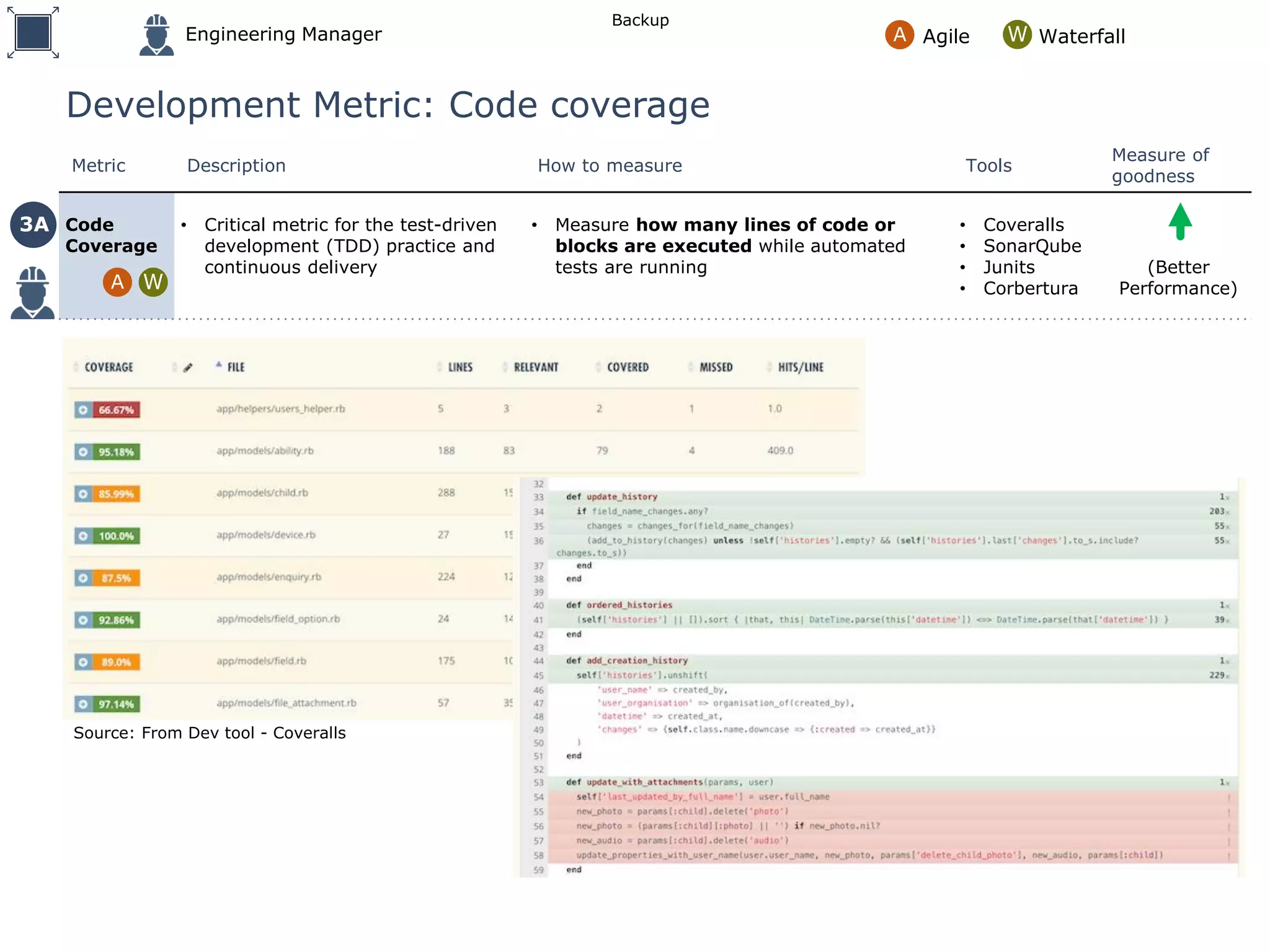Screen dimensions: 1270x952
Task: Click the RELEVANT column header
Action: tap(536, 368)
